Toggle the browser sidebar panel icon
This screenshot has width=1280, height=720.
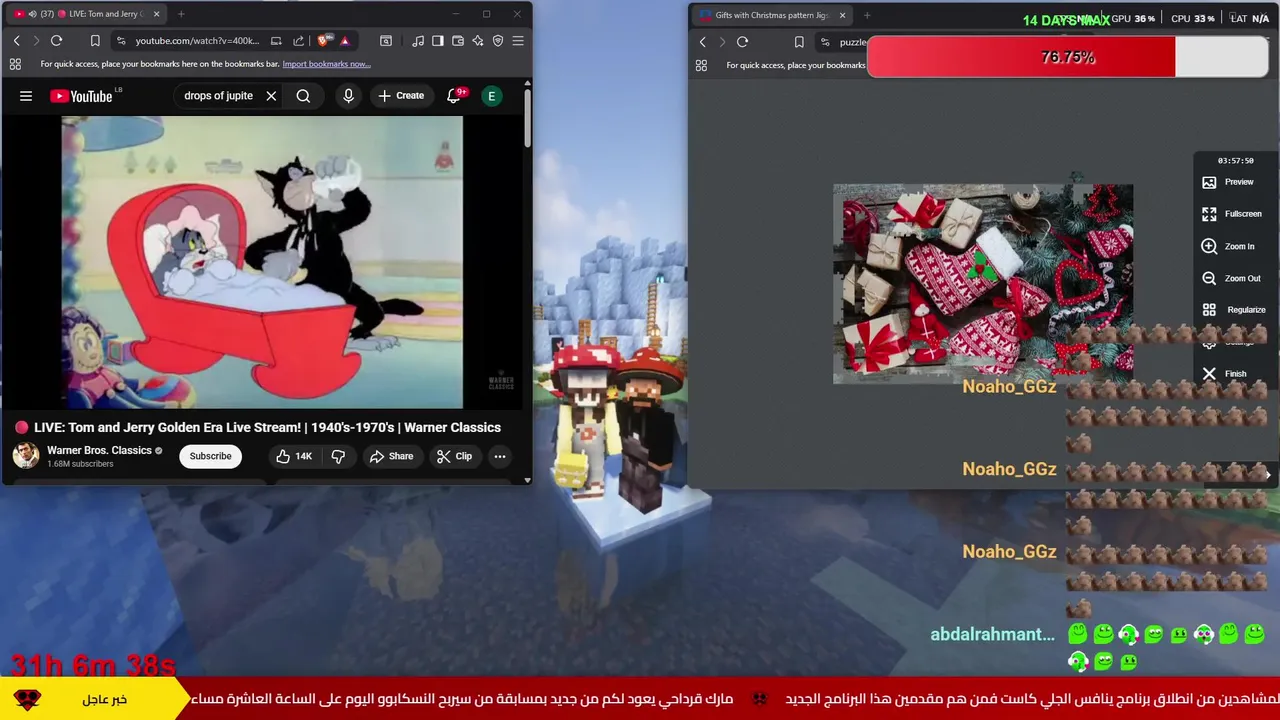point(438,41)
